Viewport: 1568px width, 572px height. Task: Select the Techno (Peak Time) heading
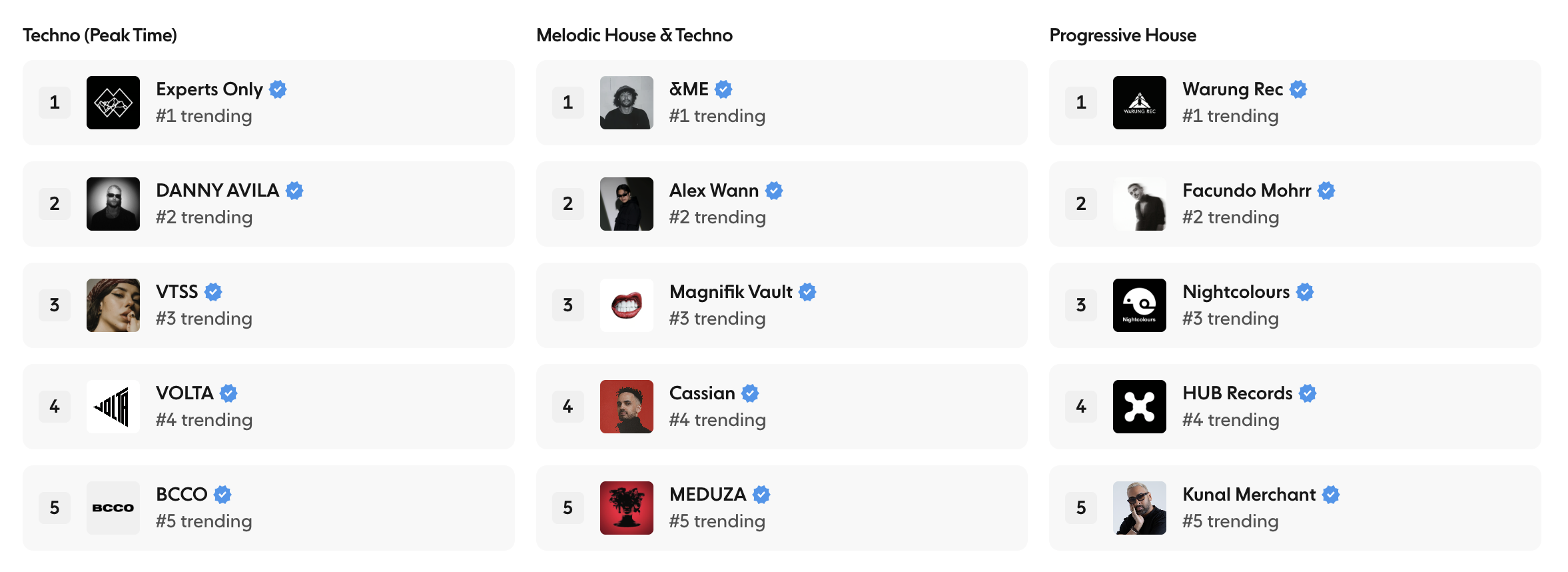(x=100, y=35)
